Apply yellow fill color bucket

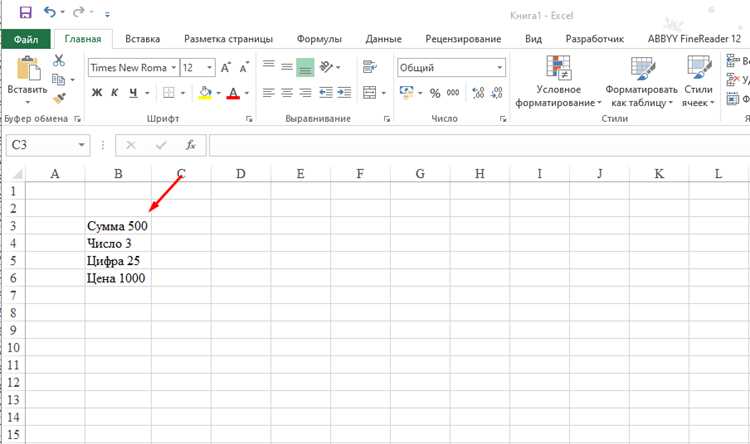coord(205,92)
